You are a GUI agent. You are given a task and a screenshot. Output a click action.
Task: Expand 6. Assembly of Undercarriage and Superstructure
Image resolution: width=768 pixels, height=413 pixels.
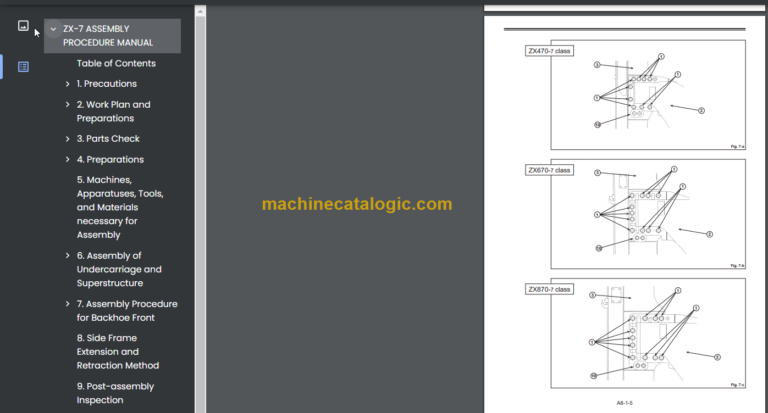(68, 256)
